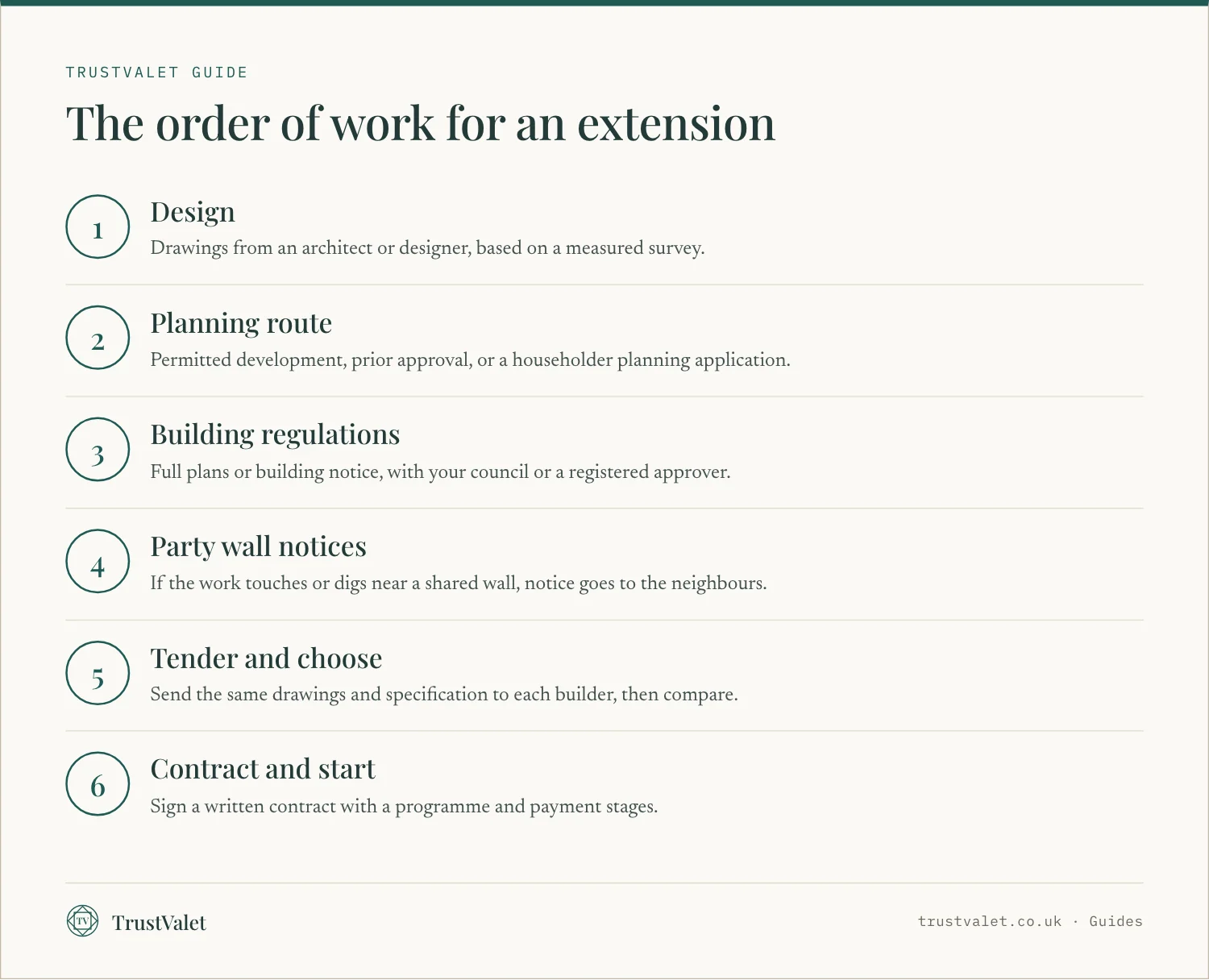Click the 'Guides' footer label

pyautogui.click(x=1116, y=921)
